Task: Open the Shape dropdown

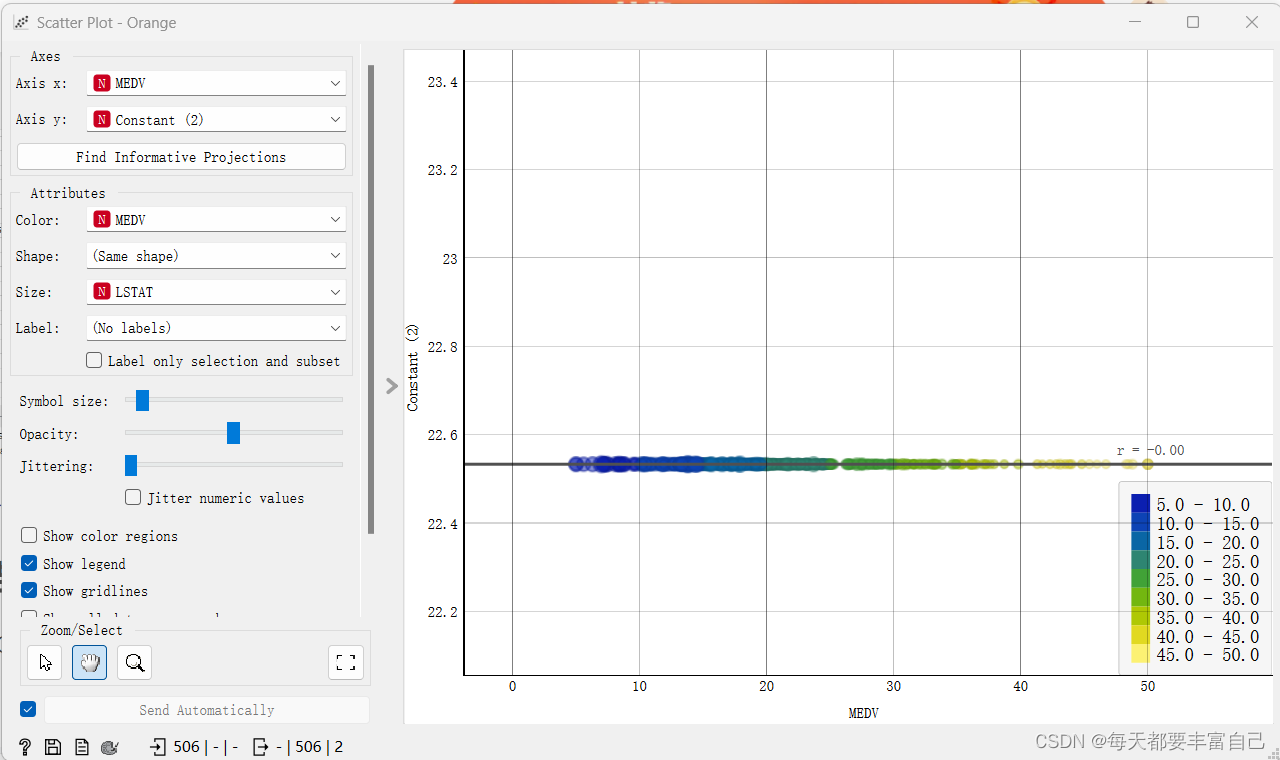Action: point(216,256)
